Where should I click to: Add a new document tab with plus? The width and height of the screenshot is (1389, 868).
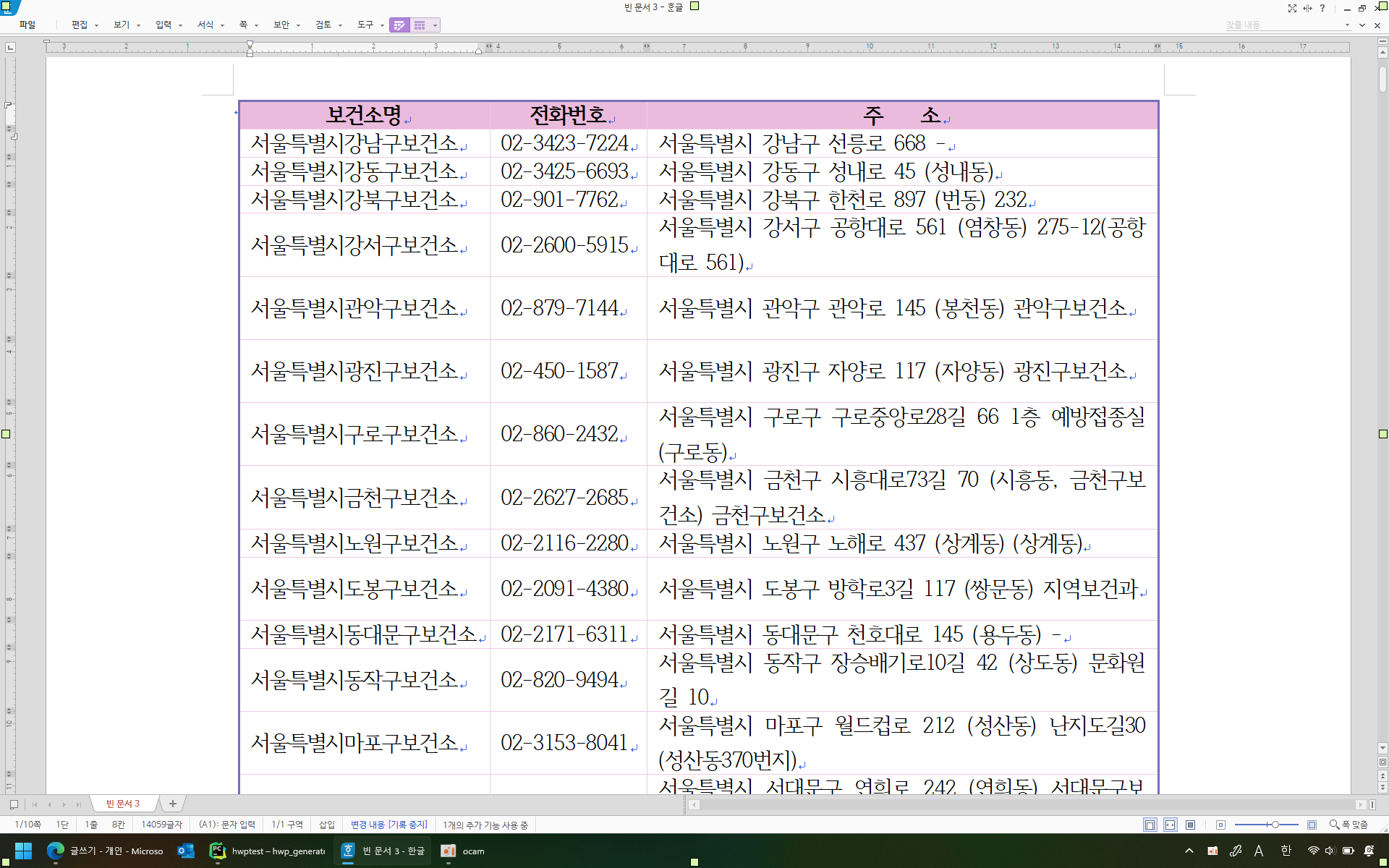[173, 804]
